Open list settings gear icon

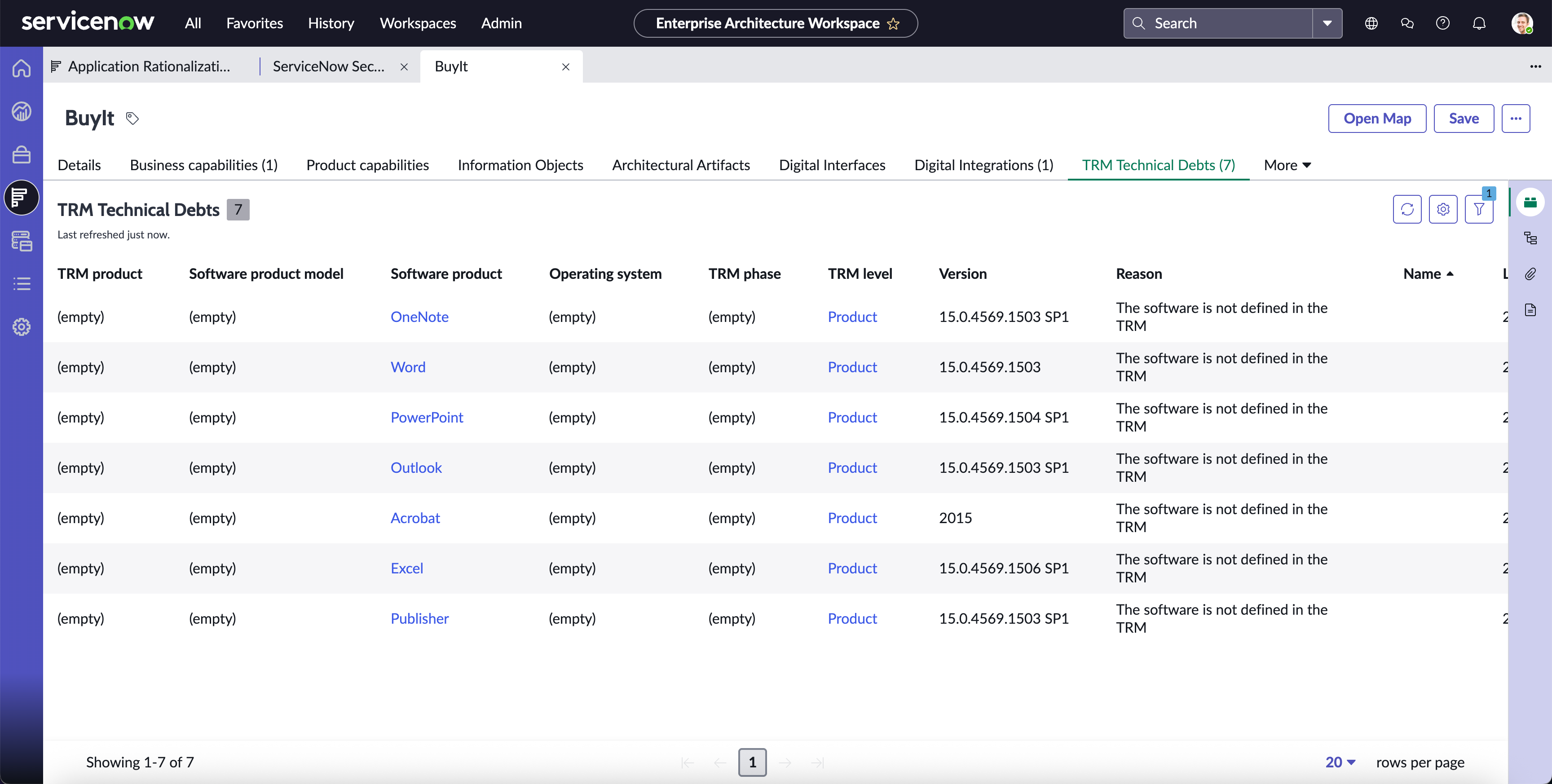click(1443, 209)
